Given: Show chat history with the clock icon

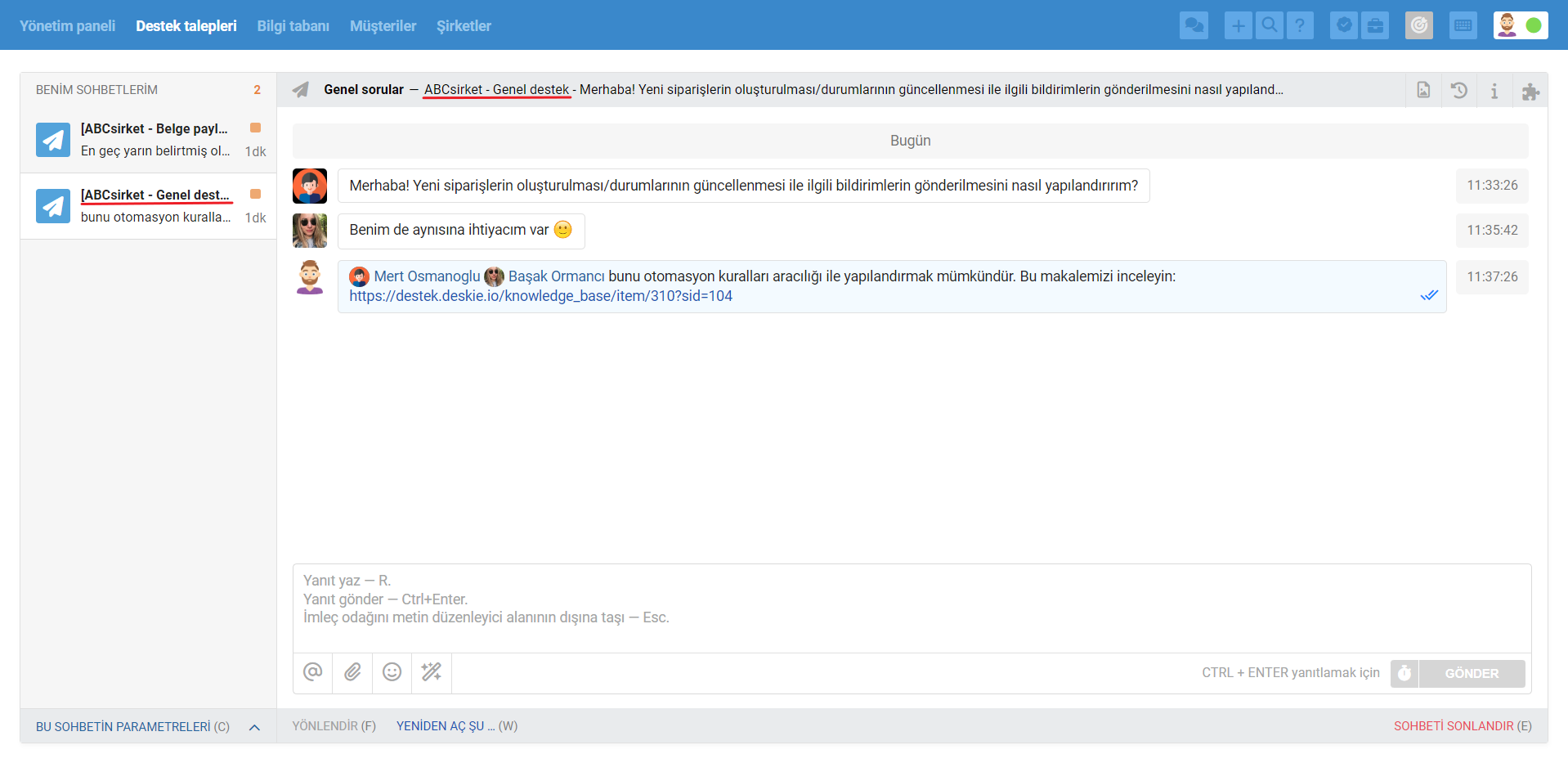Looking at the screenshot, I should click(x=1458, y=90).
